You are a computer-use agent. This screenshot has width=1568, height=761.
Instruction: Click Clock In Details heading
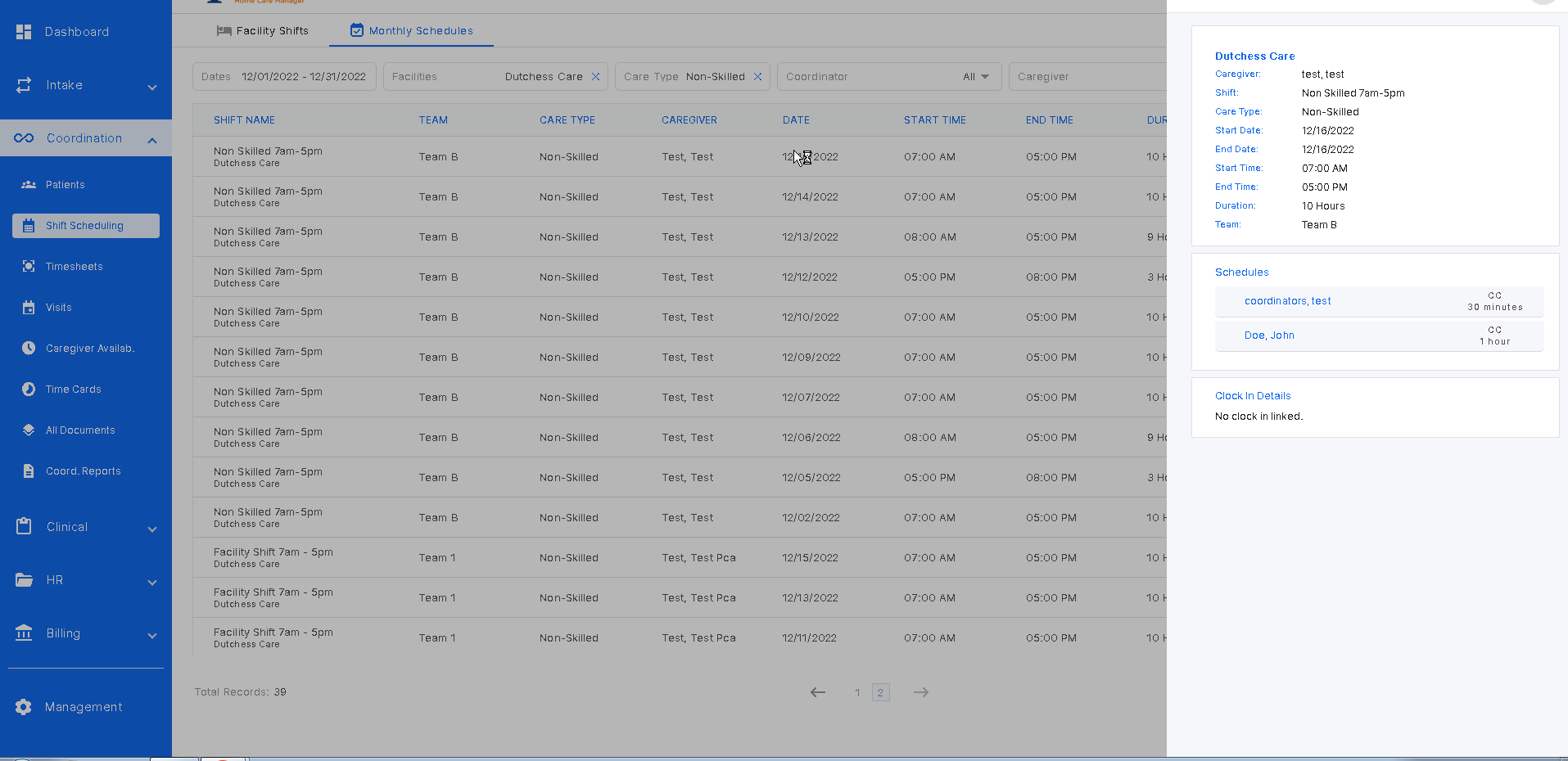pyautogui.click(x=1253, y=396)
